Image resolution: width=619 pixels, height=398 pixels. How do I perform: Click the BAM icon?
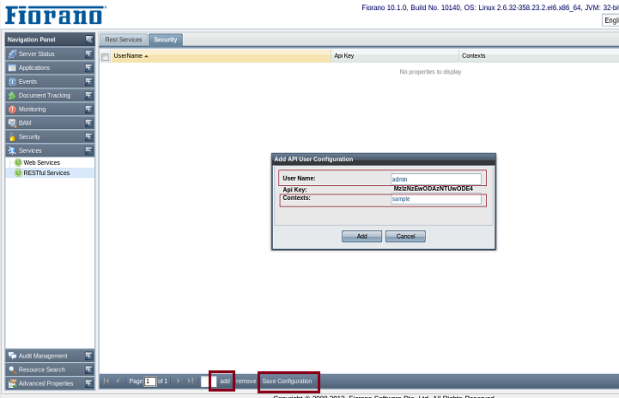tap(12, 123)
